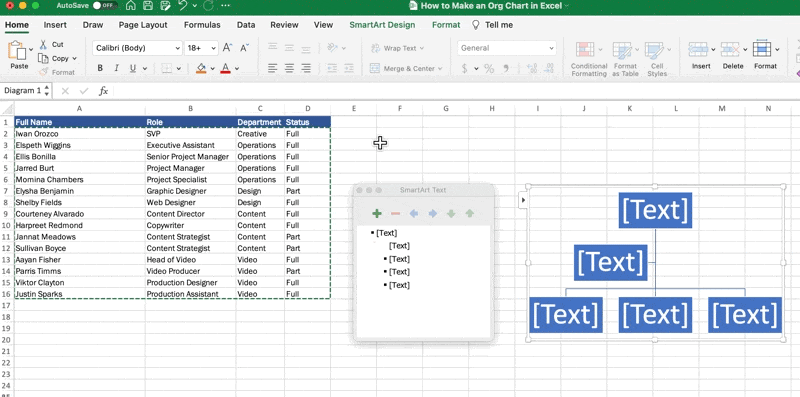The width and height of the screenshot is (800, 397).
Task: Click the Format cells icon in the ribbon
Action: pyautogui.click(x=762, y=48)
